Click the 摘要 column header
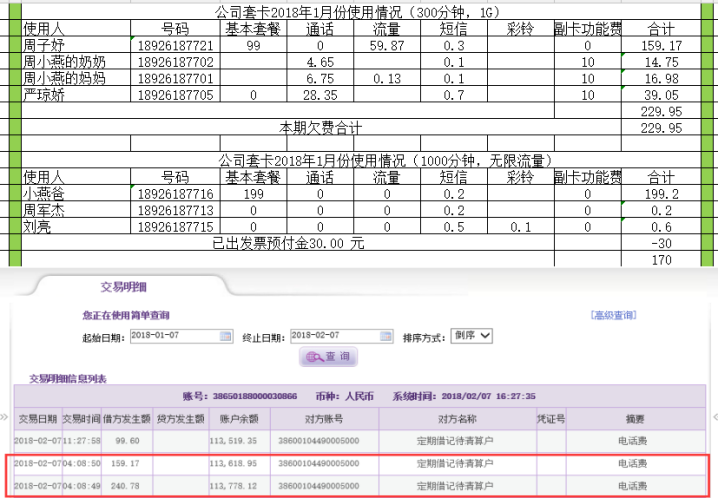 (x=635, y=418)
